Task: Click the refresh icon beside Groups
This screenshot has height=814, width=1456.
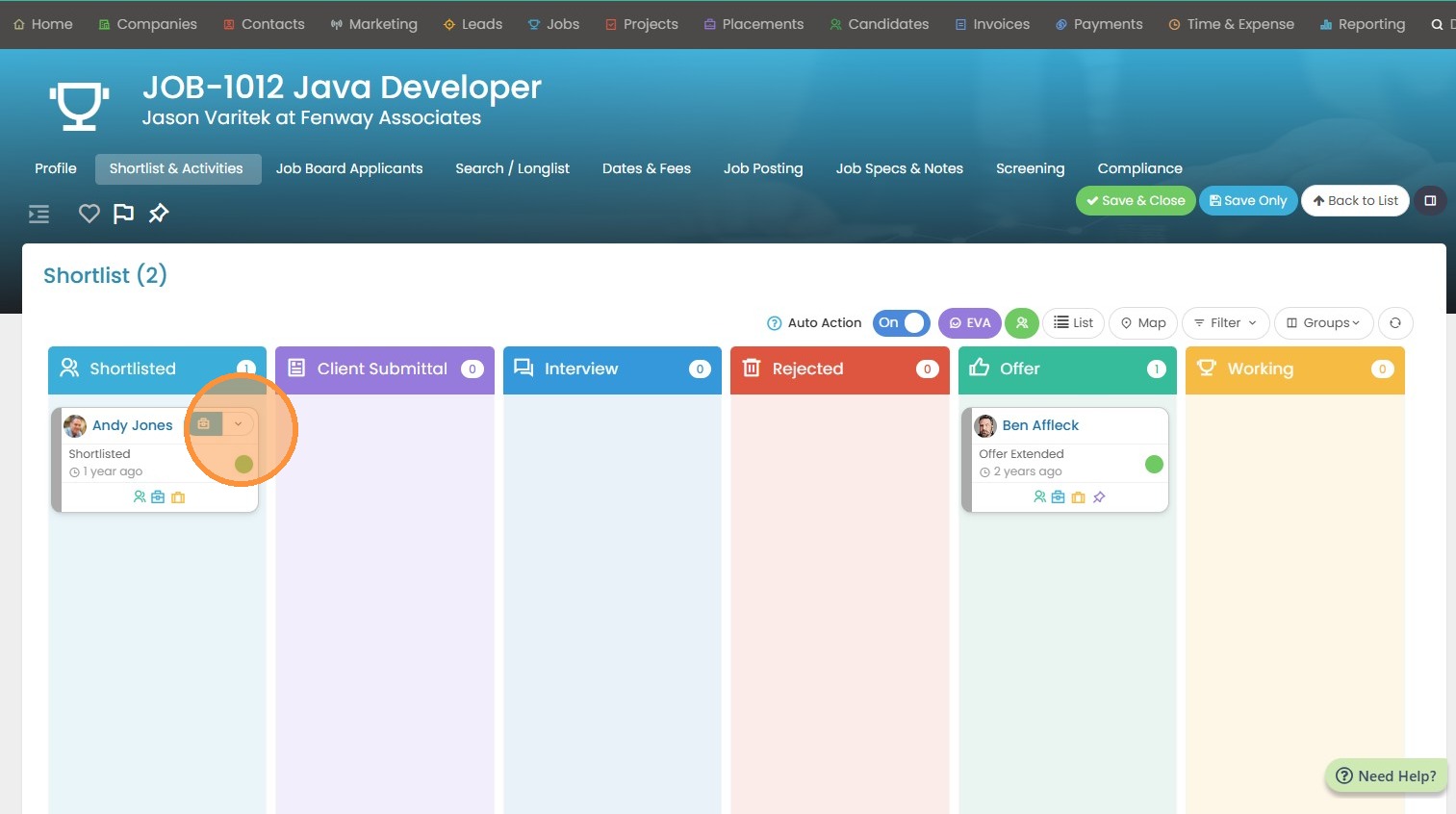Action: [1394, 323]
